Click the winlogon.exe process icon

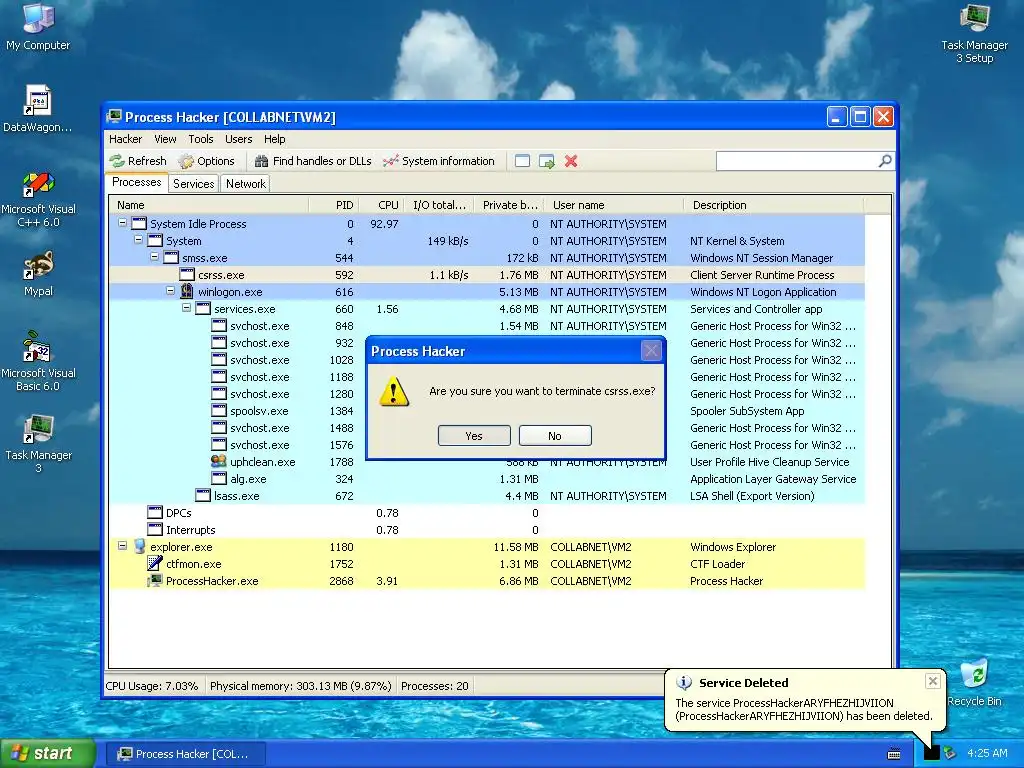point(187,291)
